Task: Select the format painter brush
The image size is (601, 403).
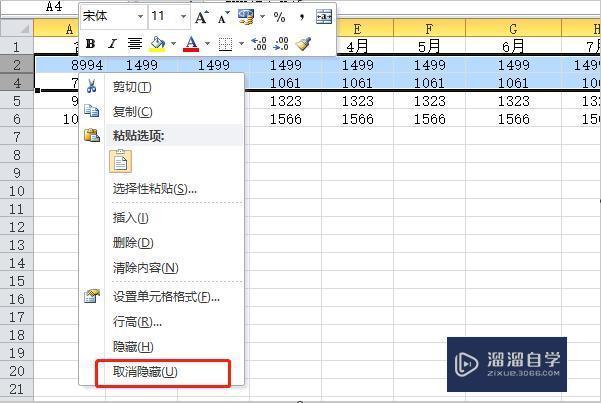Action: pyautogui.click(x=303, y=44)
